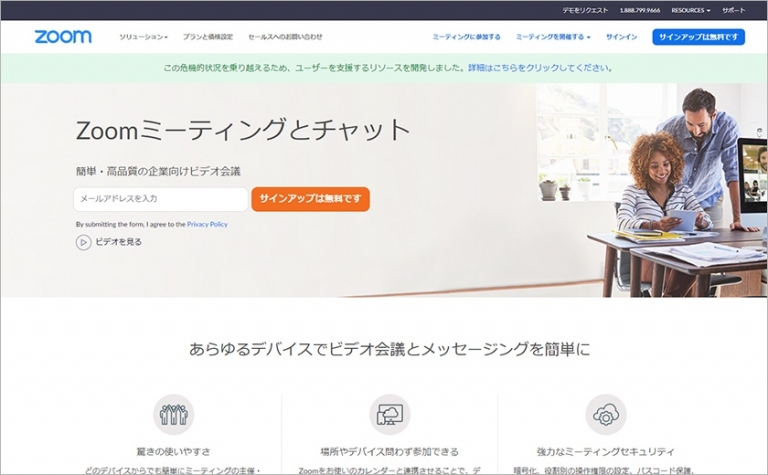Click 詳細はこちらをクリックしてください banner link
This screenshot has width=768, height=475.
[540, 68]
